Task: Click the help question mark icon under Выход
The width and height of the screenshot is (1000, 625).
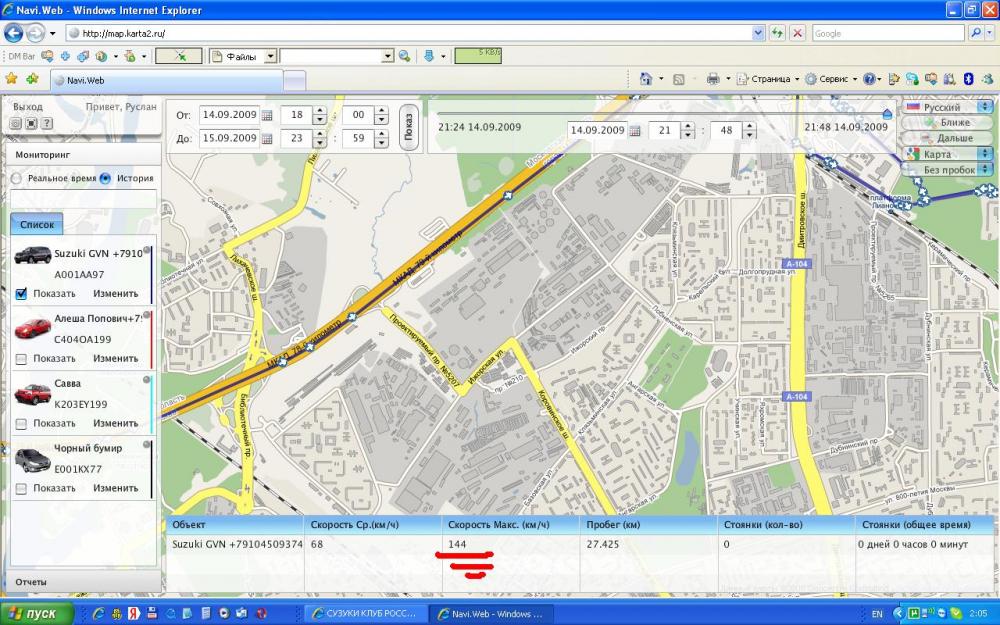Action: 47,123
